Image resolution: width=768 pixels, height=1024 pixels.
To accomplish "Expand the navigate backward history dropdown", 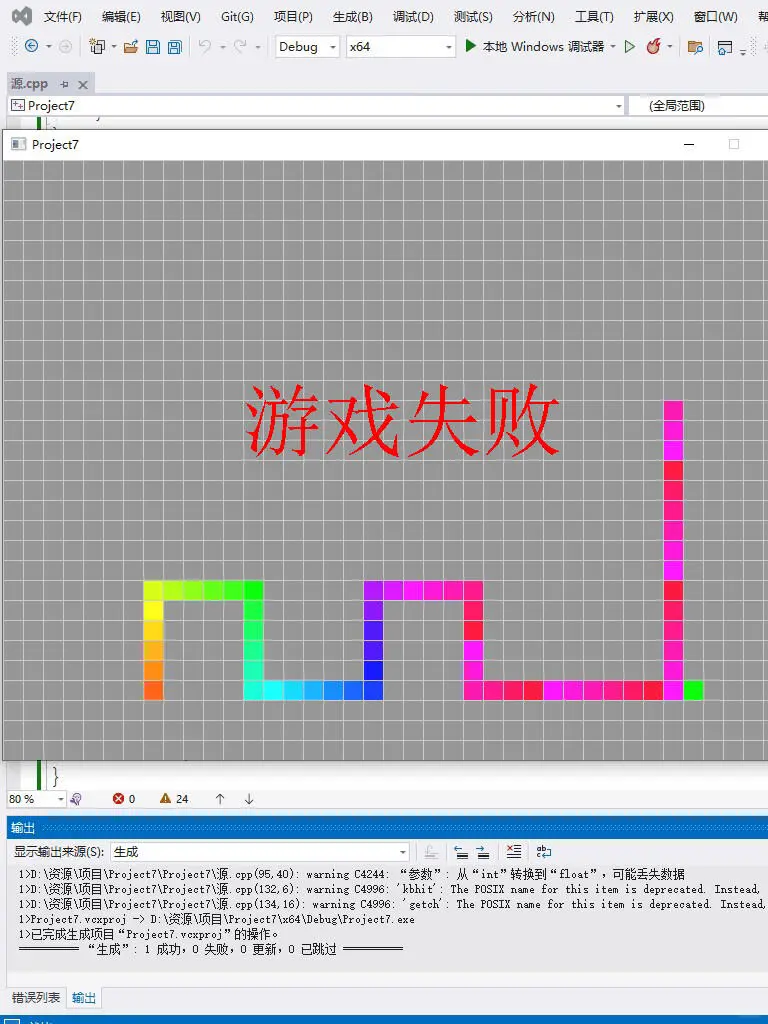I will tap(48, 46).
